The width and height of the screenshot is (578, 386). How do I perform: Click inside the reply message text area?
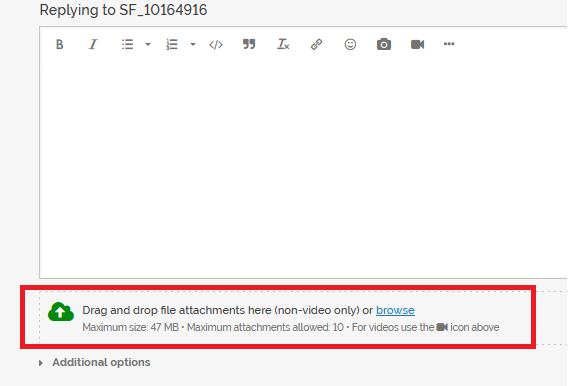pos(303,171)
